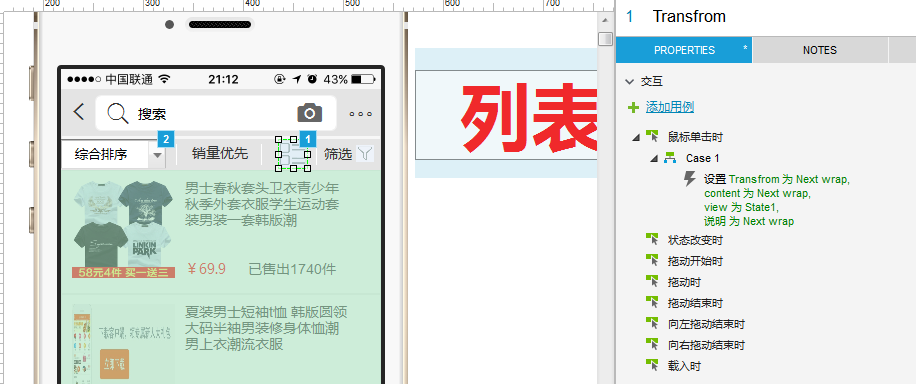Image resolution: width=916 pixels, height=384 pixels.
Task: Click the Transfrom widget name field
Action: click(x=689, y=16)
